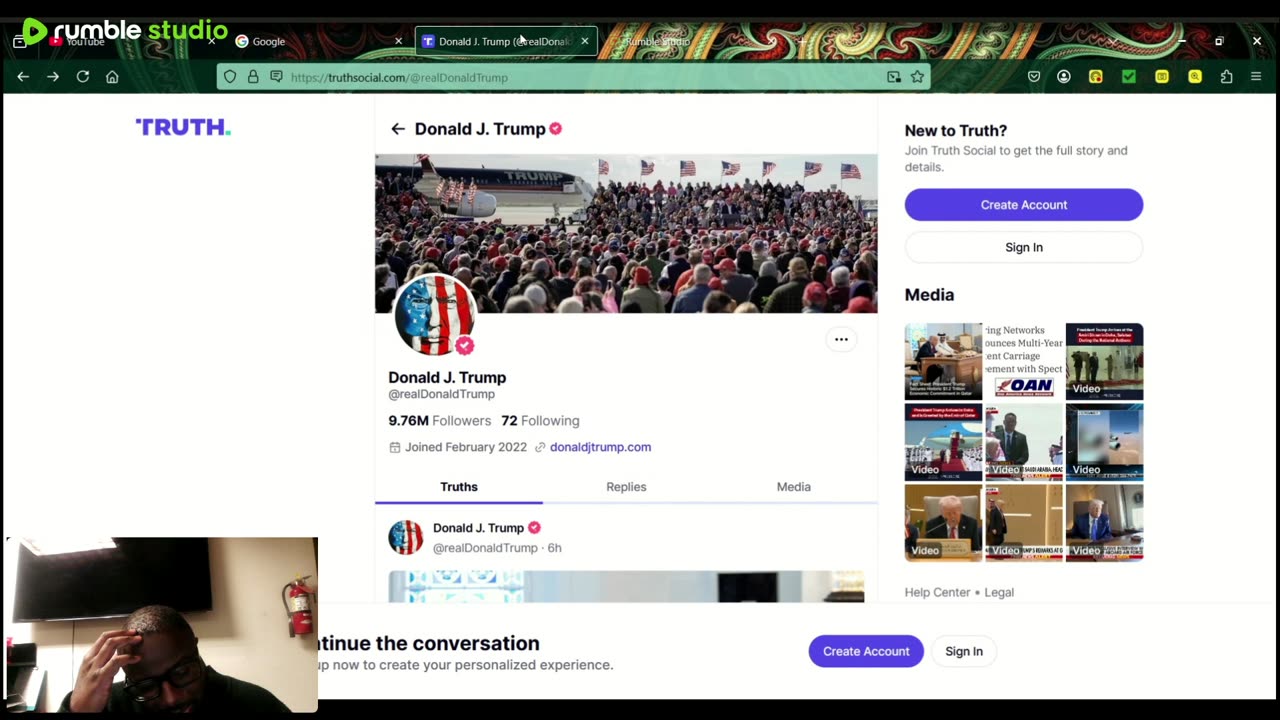The height and width of the screenshot is (720, 1280).
Task: Bookmark this page with the star icon
Action: coord(917,77)
